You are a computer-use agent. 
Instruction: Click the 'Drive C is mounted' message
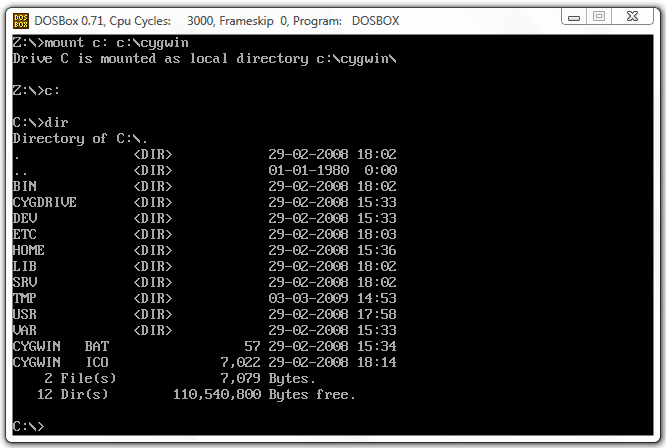point(204,59)
